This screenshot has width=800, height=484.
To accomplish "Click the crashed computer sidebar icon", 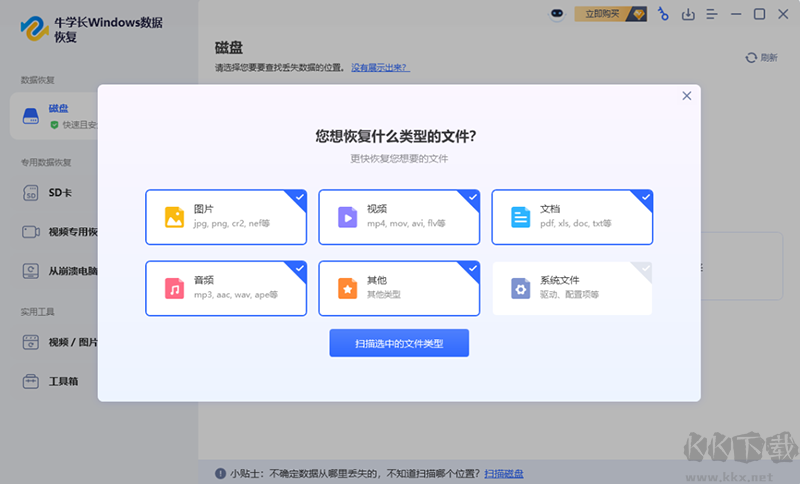I will (31, 271).
